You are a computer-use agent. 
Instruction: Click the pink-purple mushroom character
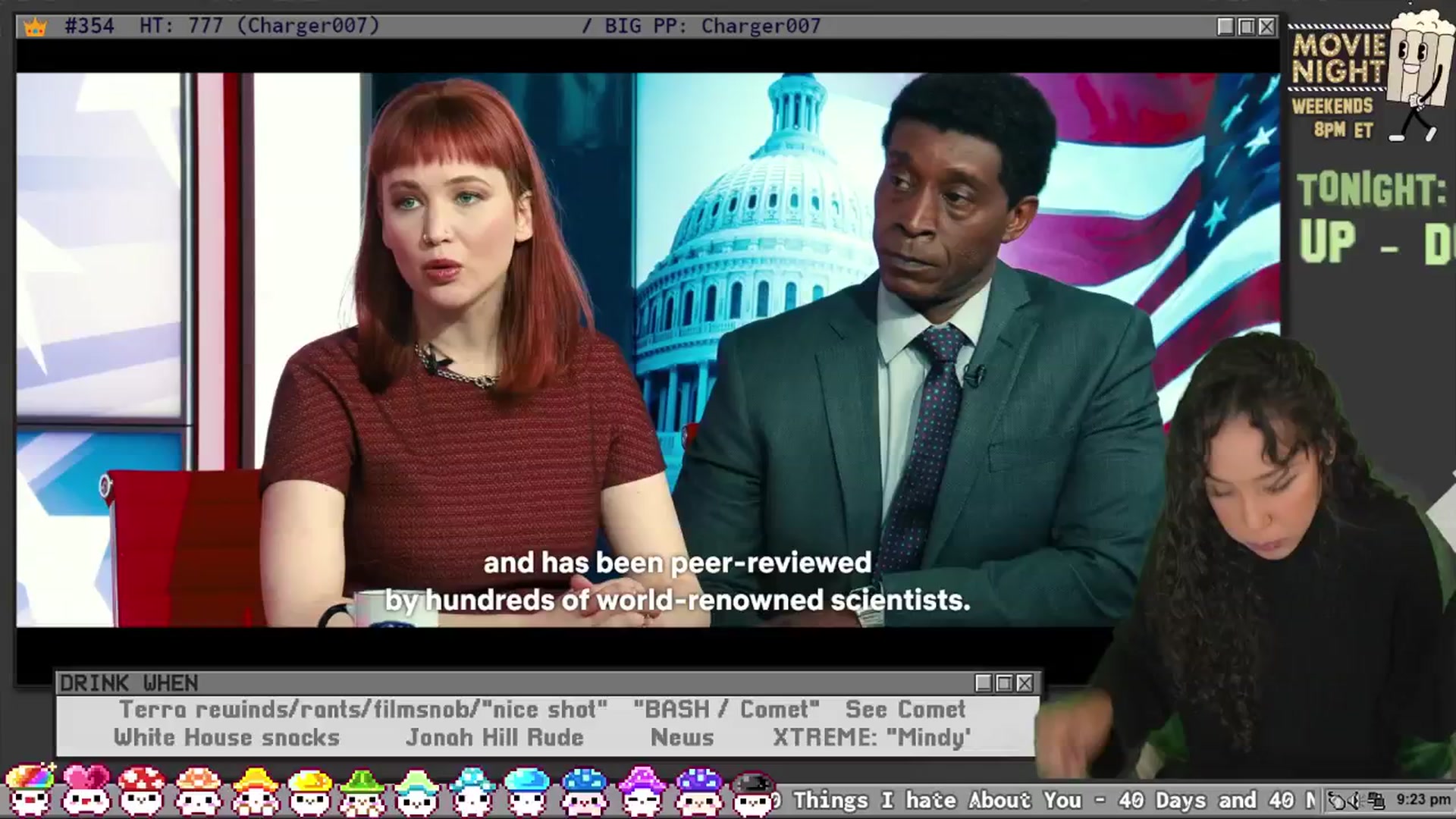642,790
